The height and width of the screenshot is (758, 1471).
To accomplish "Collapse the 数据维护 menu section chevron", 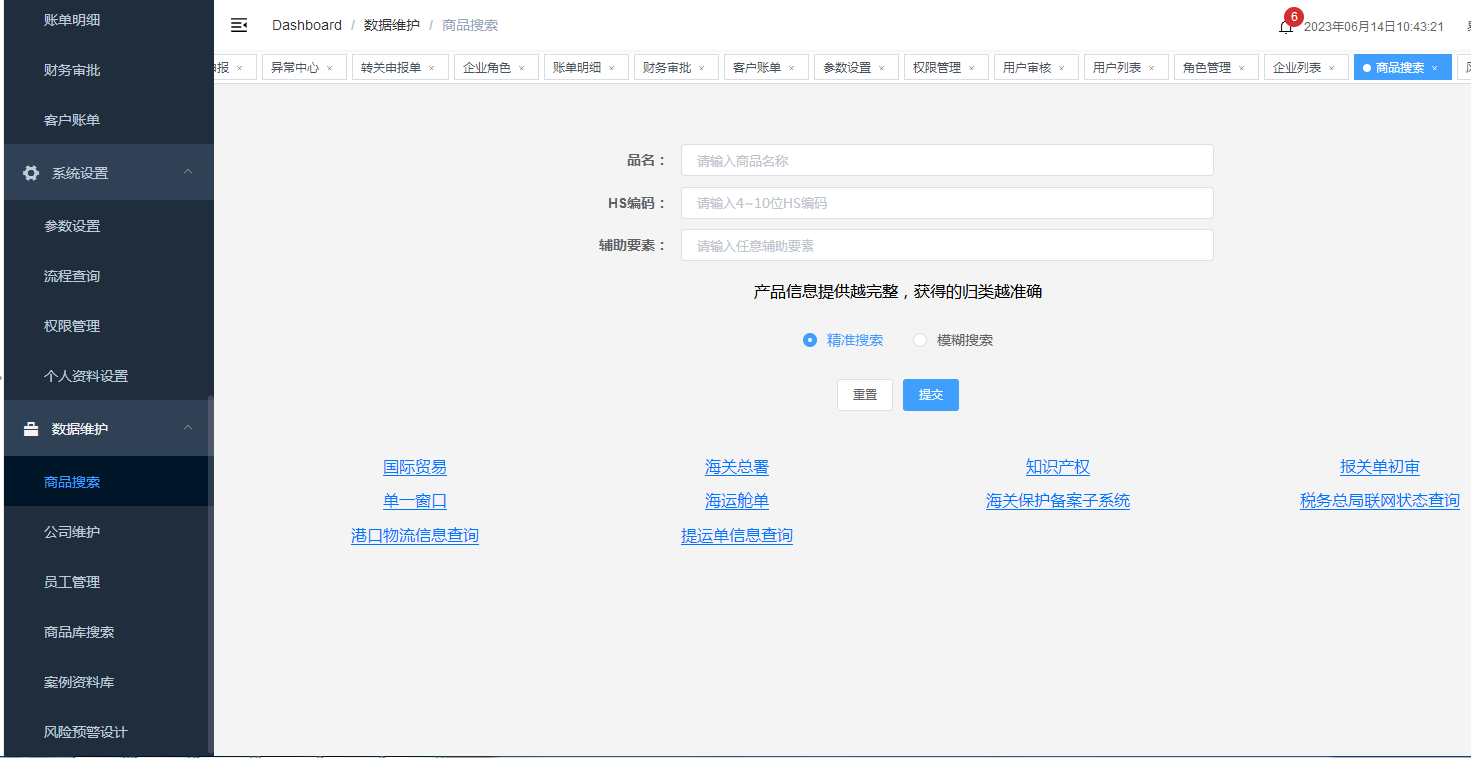I will click(188, 428).
